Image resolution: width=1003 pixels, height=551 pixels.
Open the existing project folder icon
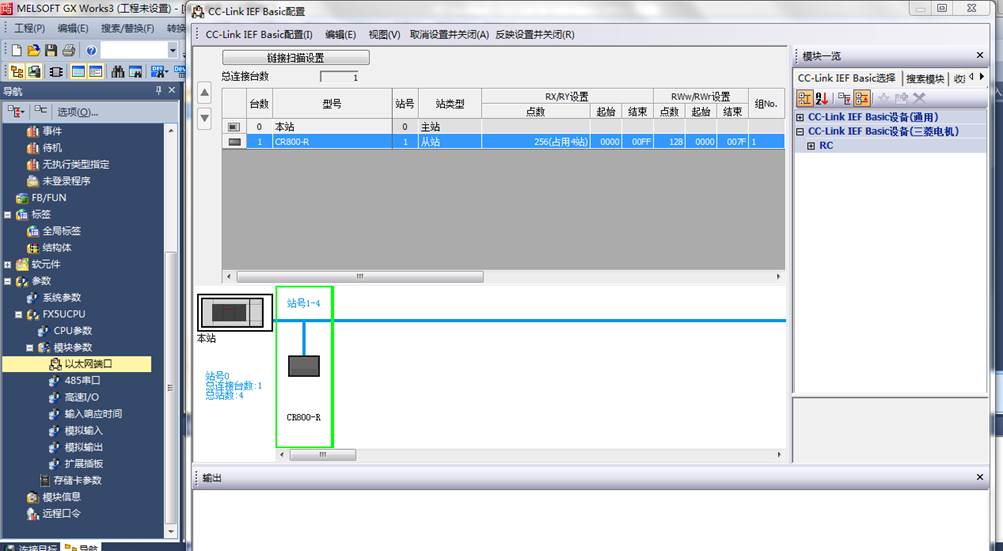coord(34,50)
